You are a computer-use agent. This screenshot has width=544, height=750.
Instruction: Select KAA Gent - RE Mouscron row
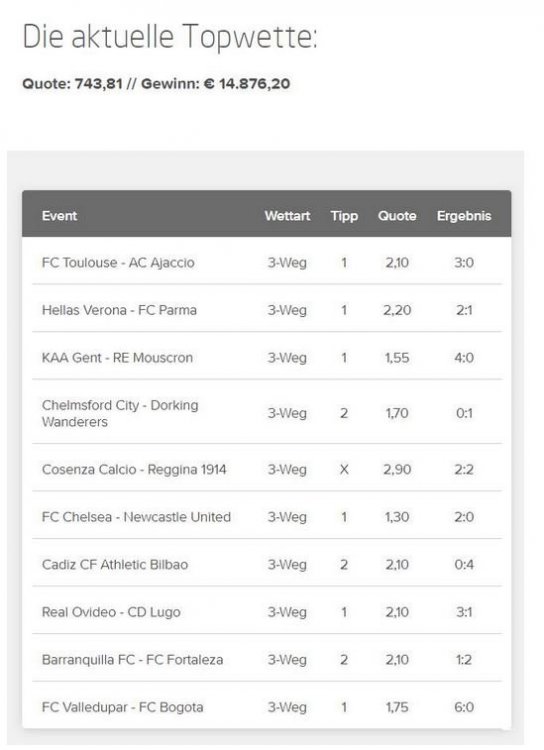click(267, 357)
